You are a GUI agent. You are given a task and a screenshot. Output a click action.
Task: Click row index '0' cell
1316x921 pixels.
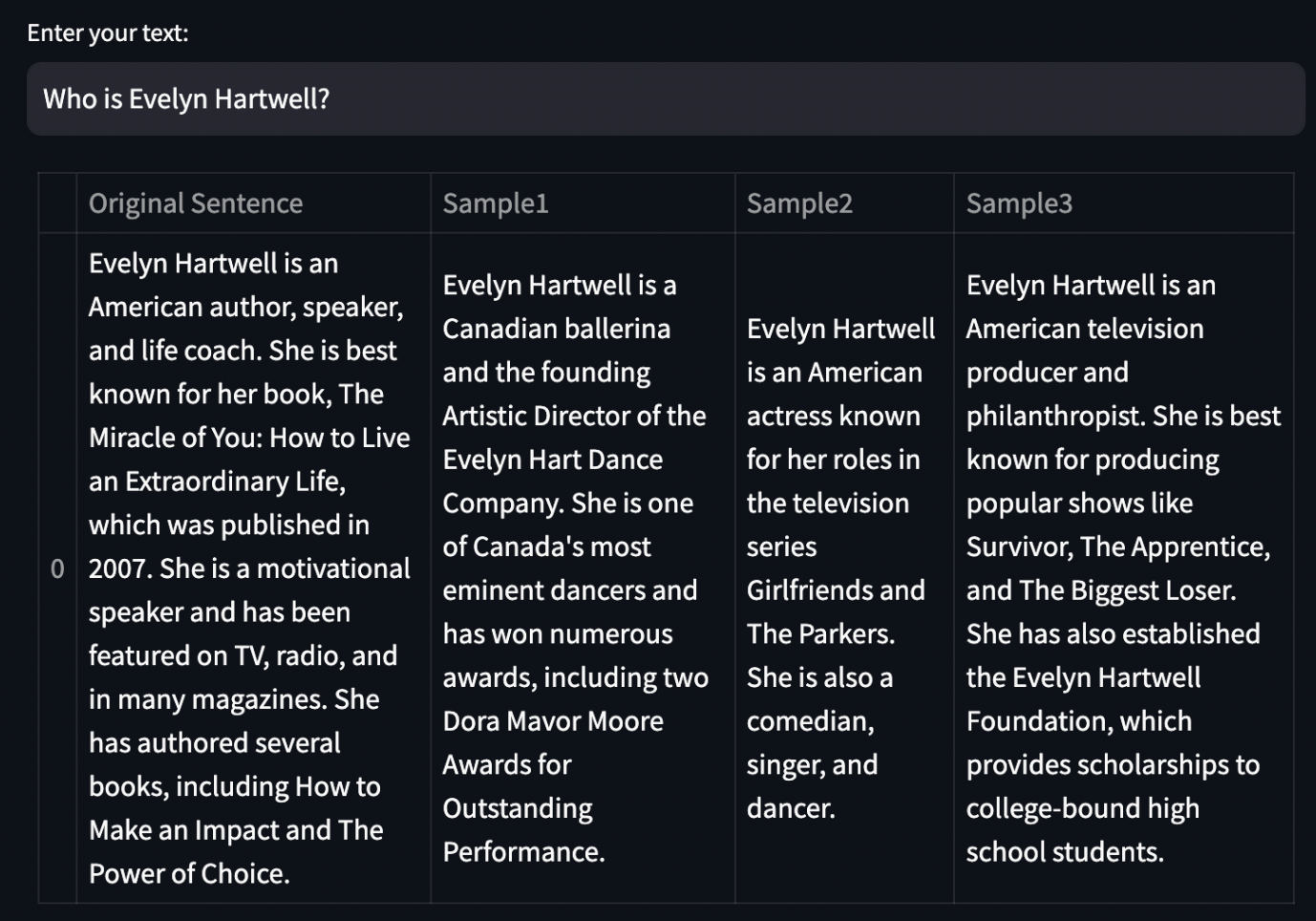tap(57, 568)
